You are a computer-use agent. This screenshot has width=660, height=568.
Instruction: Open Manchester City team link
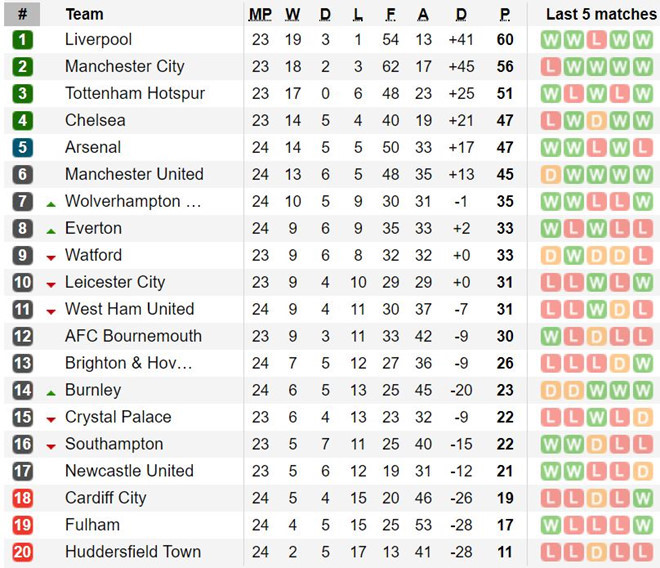124,67
